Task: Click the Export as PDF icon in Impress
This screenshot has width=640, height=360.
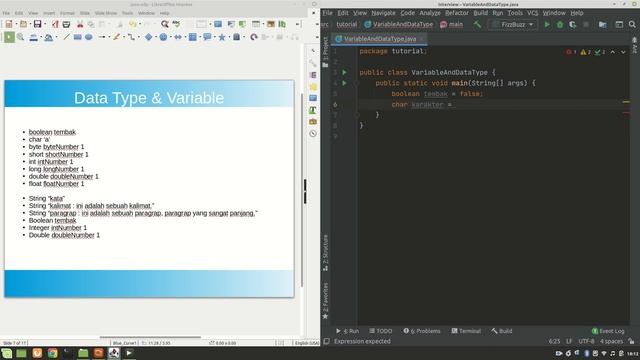Action: point(55,24)
